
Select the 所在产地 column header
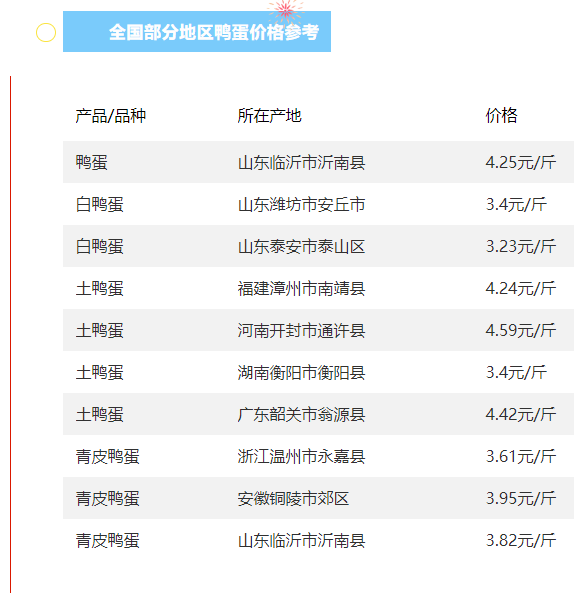tap(269, 116)
